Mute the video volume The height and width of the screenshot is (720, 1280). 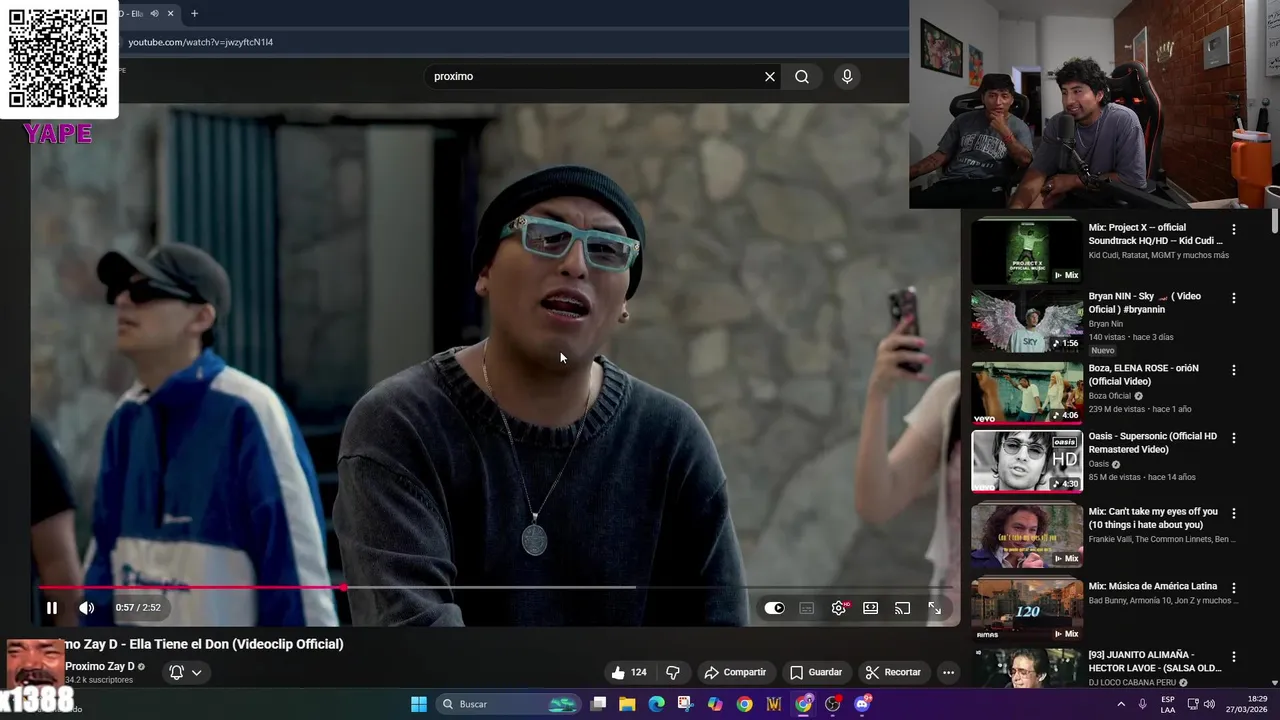87,607
